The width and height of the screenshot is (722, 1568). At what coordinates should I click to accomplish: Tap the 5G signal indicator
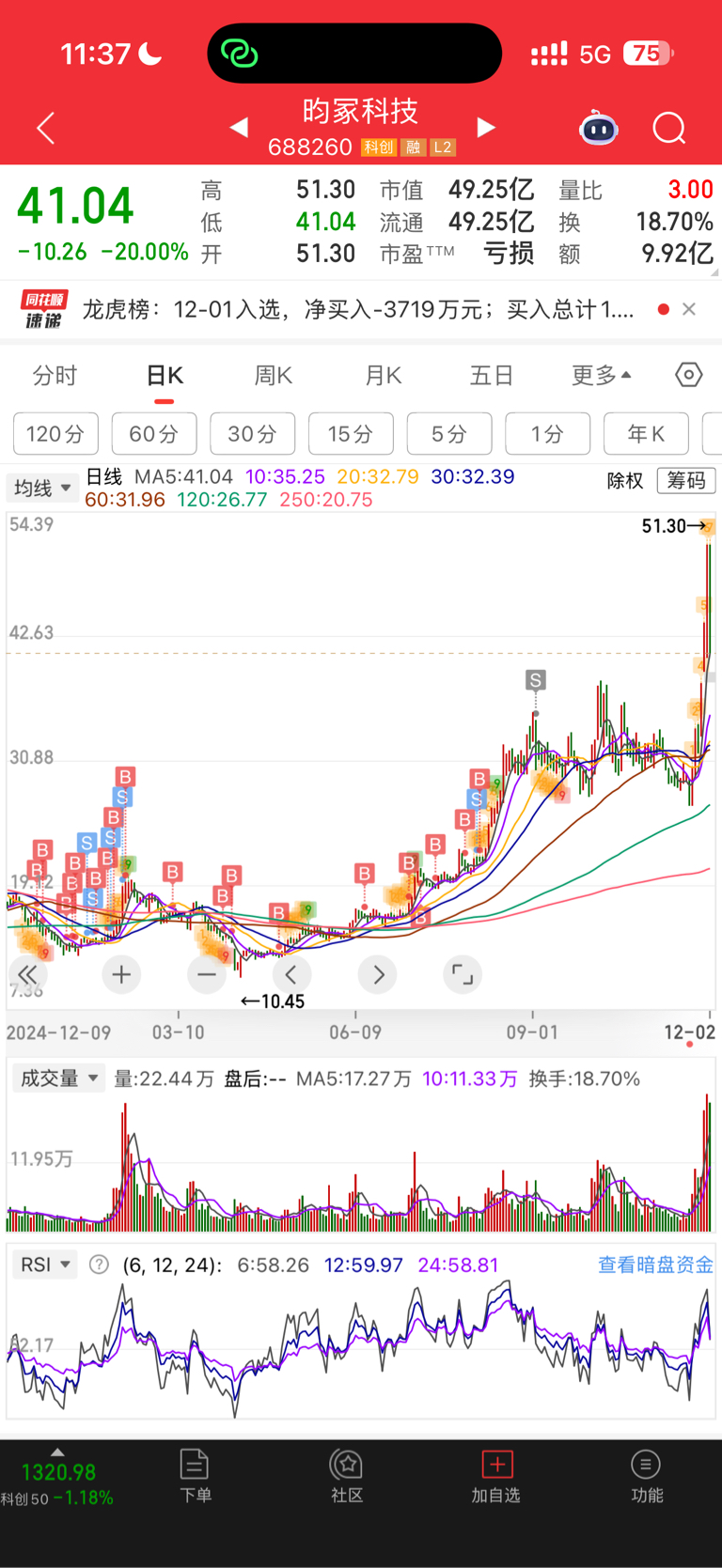[595, 54]
